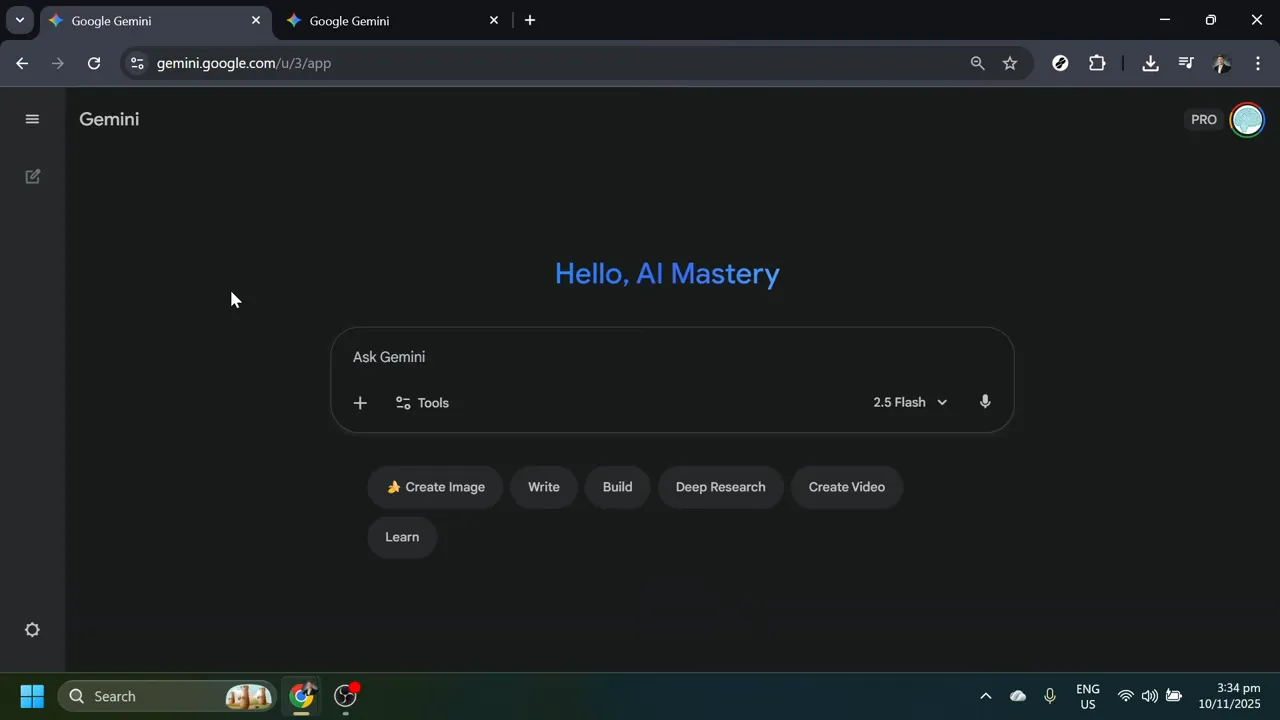Open the Wi-Fi network tray icon
1280x720 pixels.
pyautogui.click(x=1126, y=696)
